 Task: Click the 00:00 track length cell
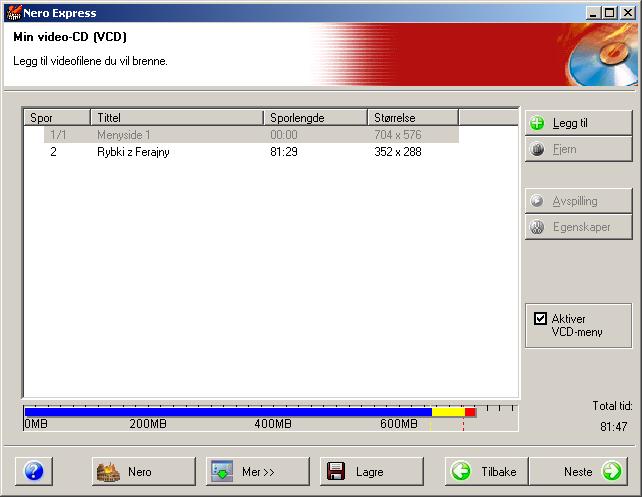pyautogui.click(x=284, y=135)
